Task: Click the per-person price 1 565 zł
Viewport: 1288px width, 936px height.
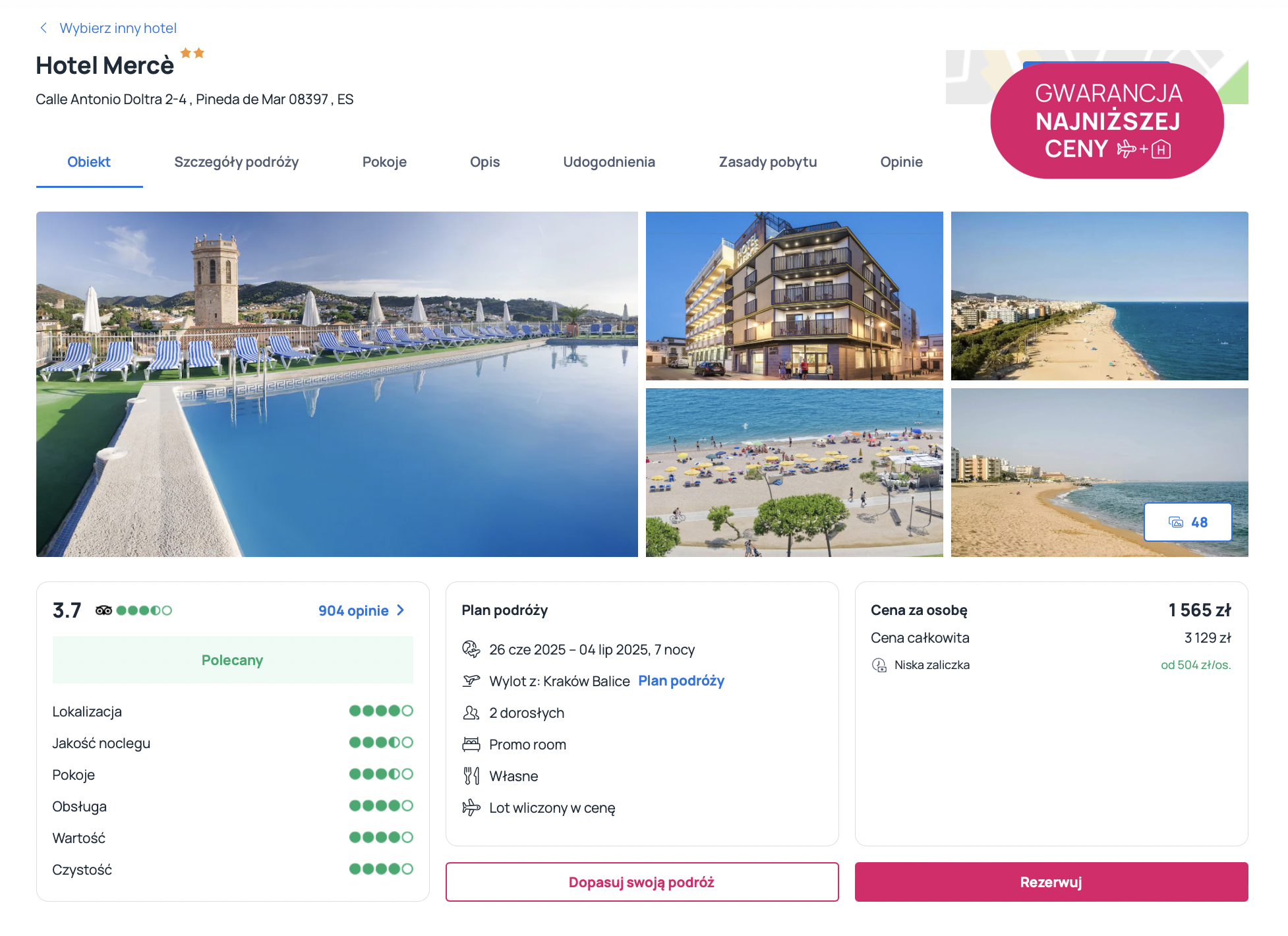Action: 1200,610
